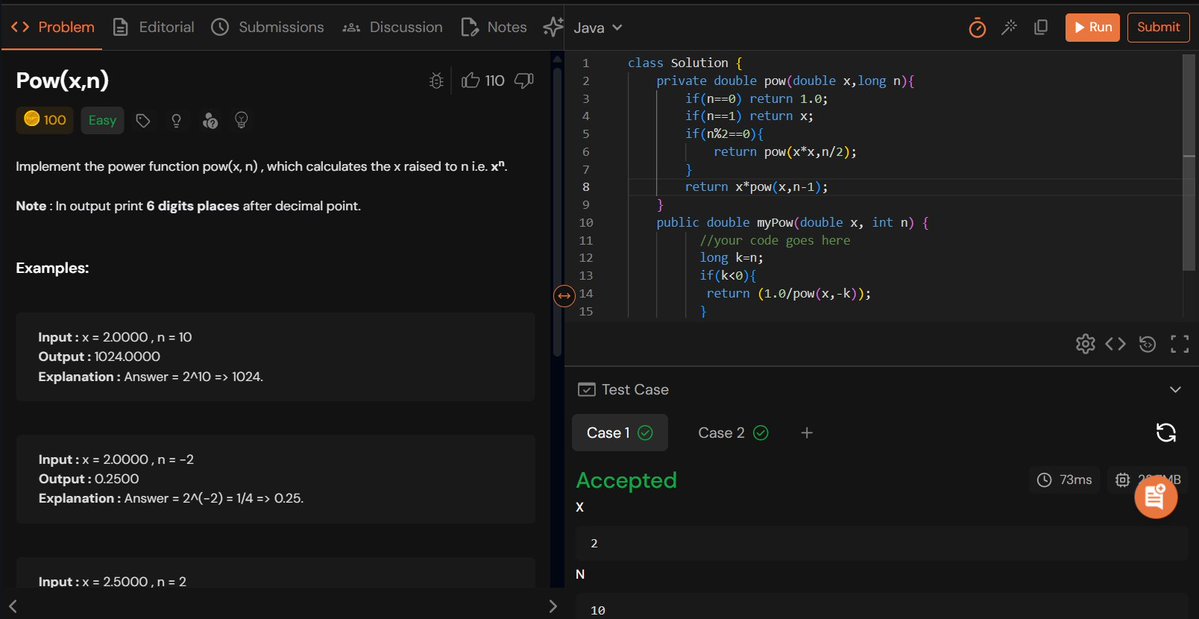
Task: Click the reset code history icon
Action: (1147, 344)
